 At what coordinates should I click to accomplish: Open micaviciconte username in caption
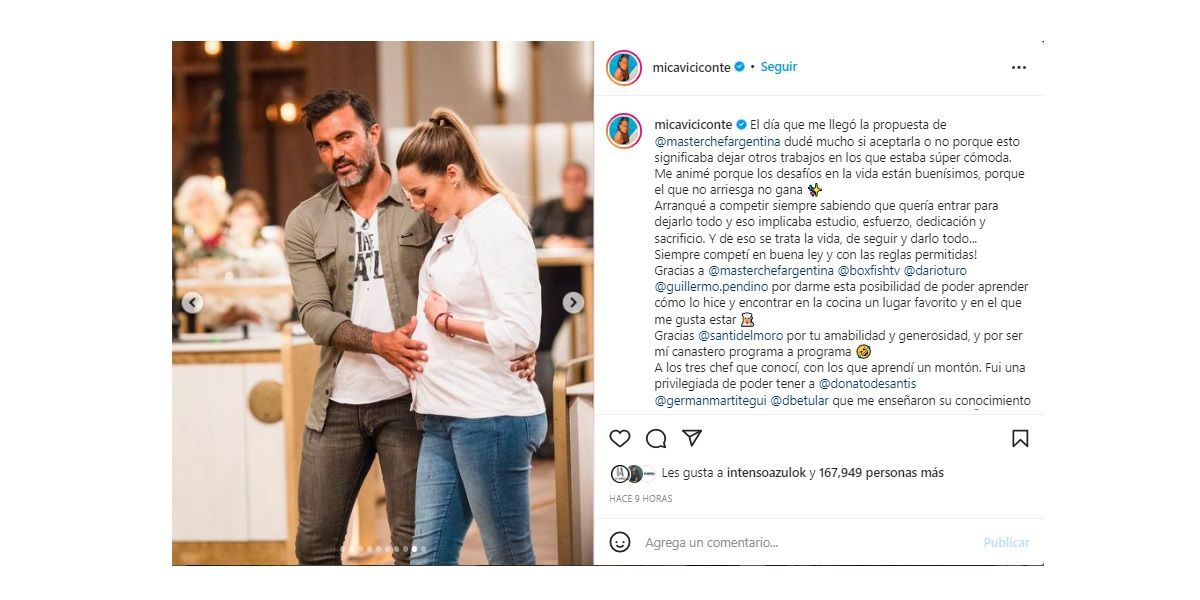(693, 125)
